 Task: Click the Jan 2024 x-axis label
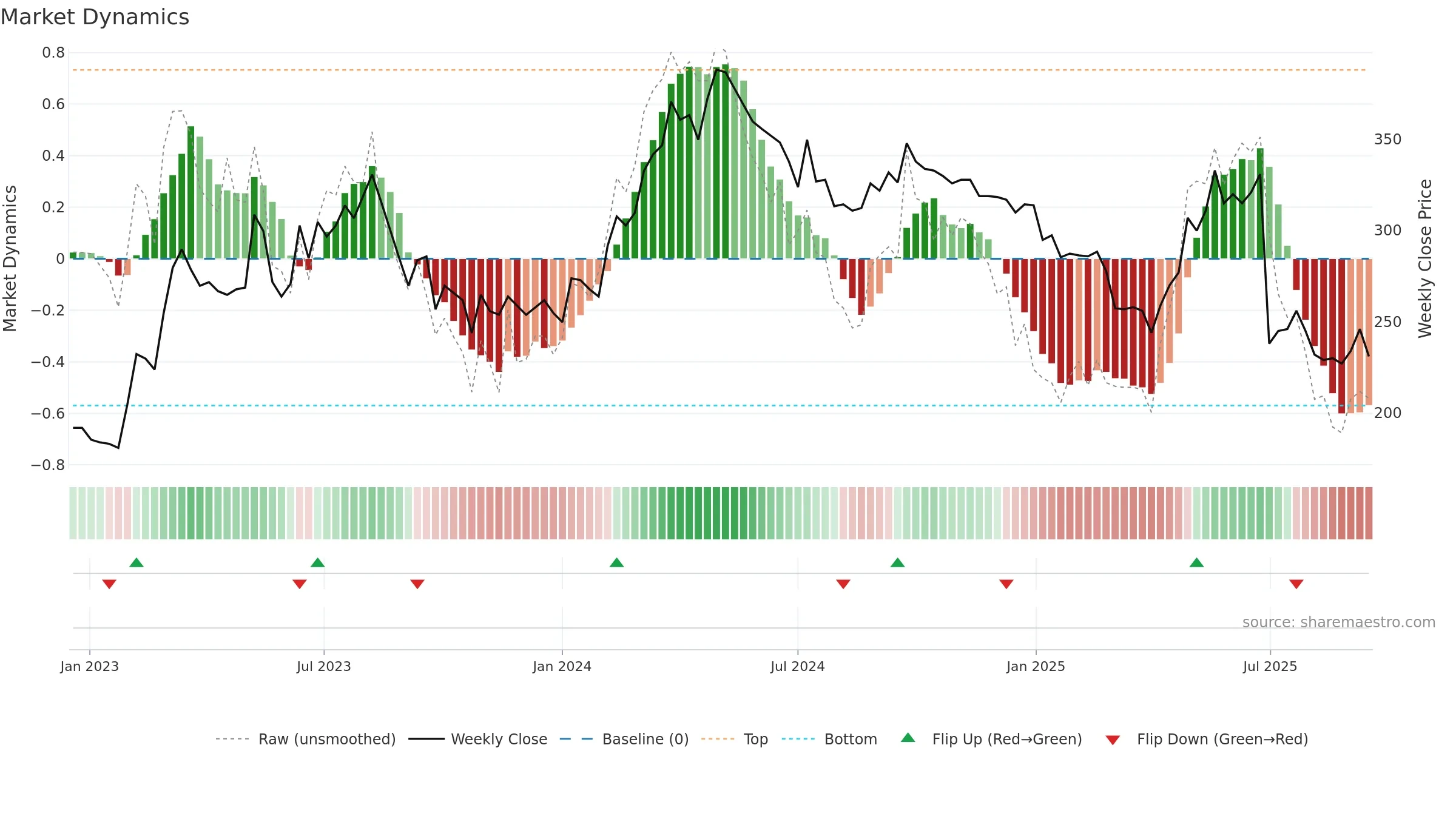tap(562, 666)
